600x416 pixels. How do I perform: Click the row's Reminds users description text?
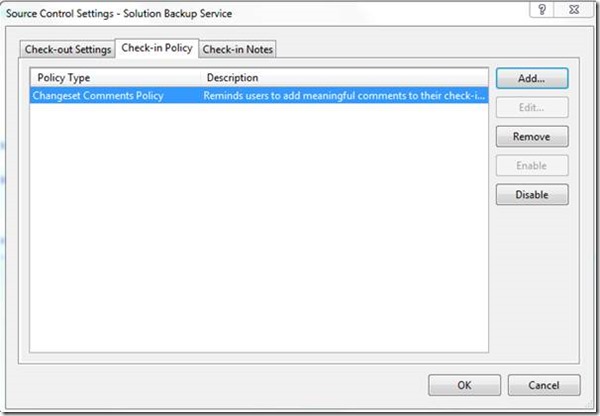coord(344,95)
